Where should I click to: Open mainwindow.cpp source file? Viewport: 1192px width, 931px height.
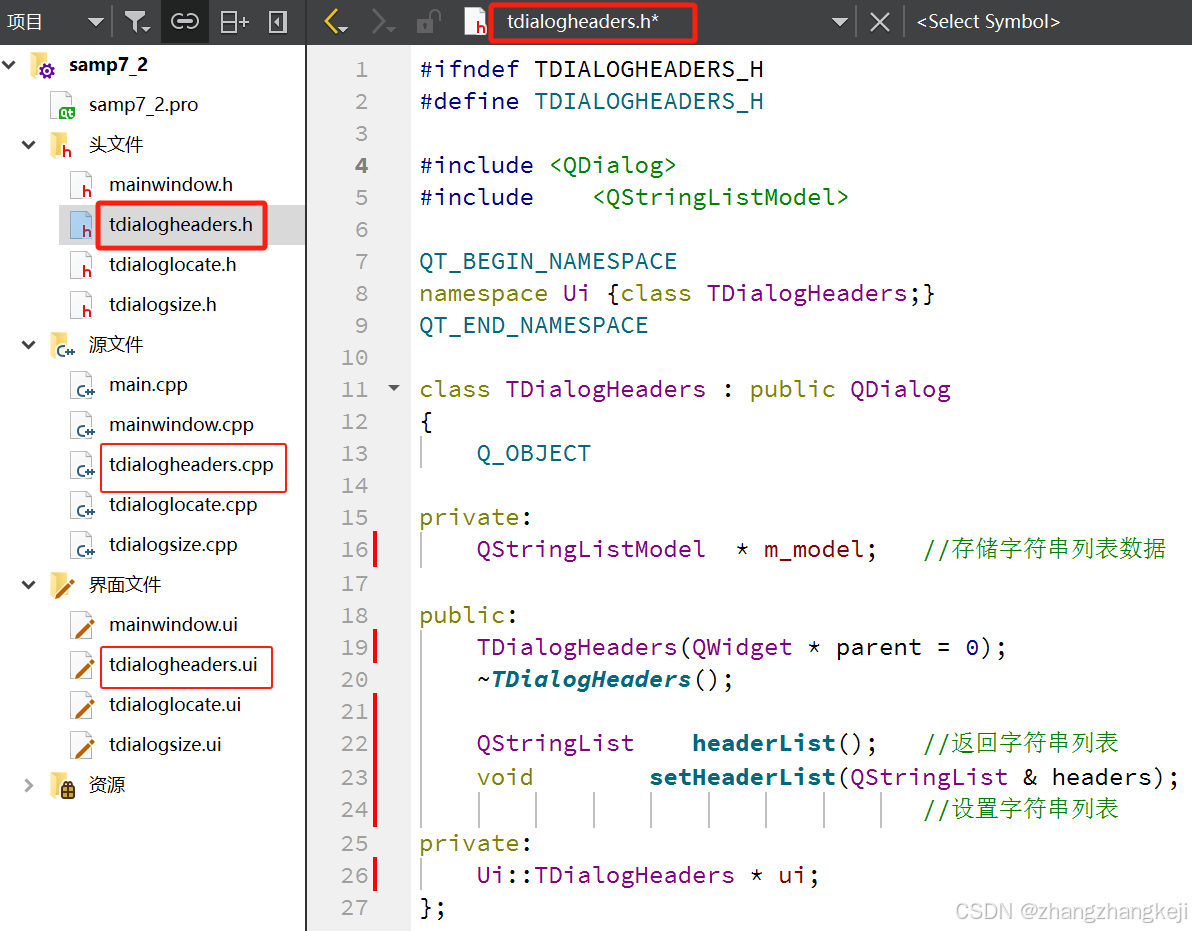click(x=181, y=425)
